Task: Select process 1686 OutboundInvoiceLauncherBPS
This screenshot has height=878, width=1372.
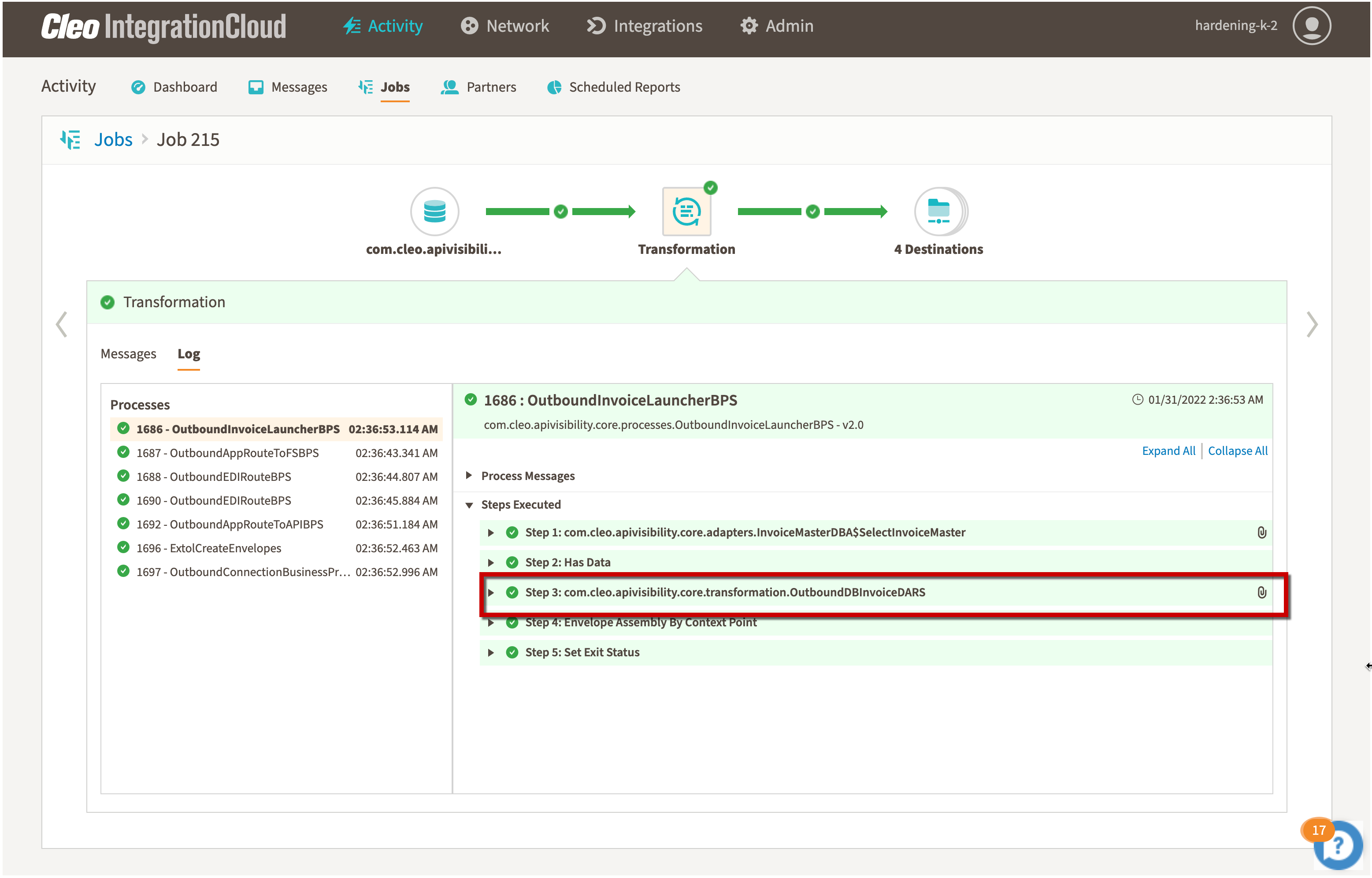Action: [x=276, y=429]
